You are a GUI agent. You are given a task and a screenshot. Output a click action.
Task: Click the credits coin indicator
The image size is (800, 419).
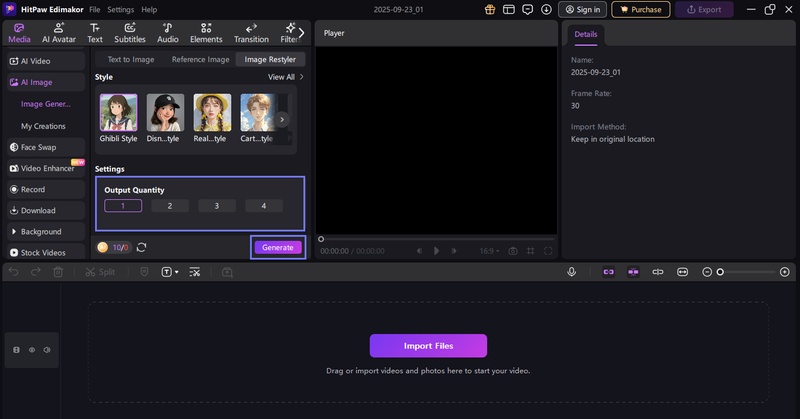[x=113, y=248]
